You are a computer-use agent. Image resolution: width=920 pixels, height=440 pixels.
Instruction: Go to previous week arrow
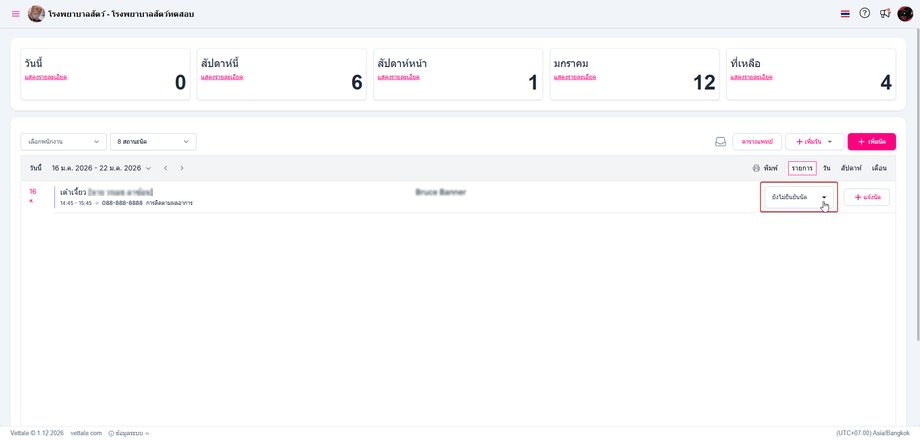166,168
